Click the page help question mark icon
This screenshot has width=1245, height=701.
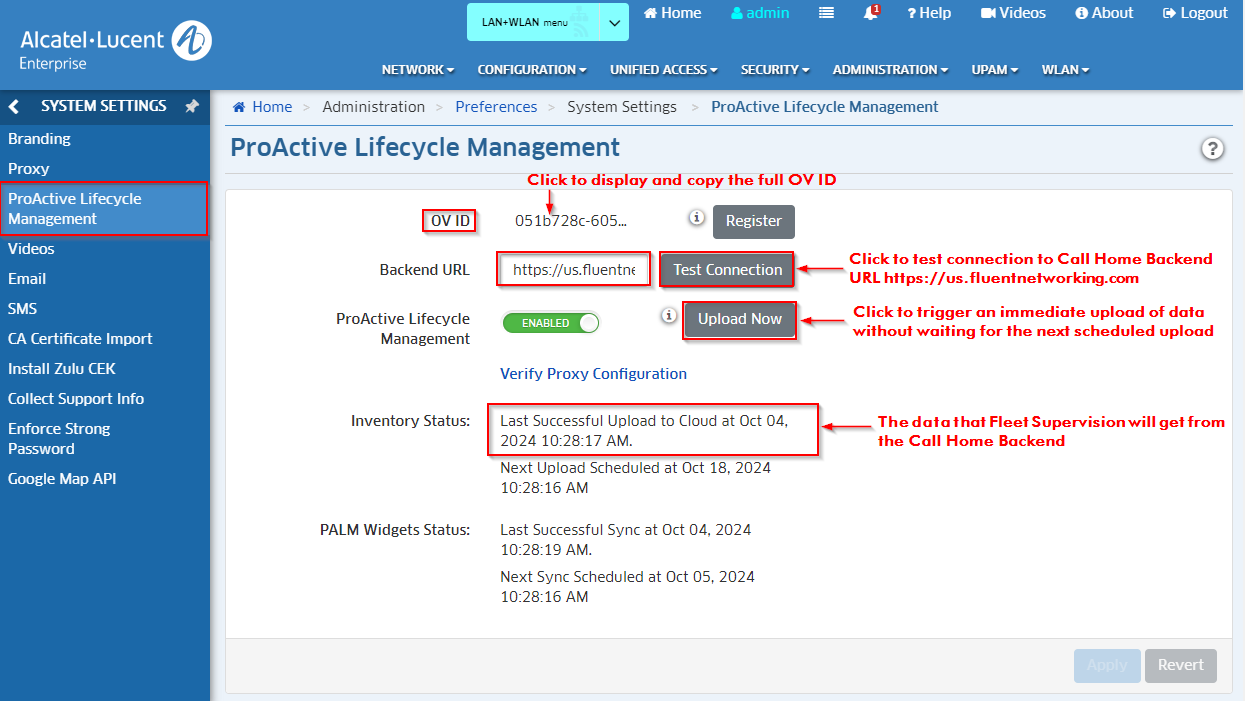[x=1212, y=148]
